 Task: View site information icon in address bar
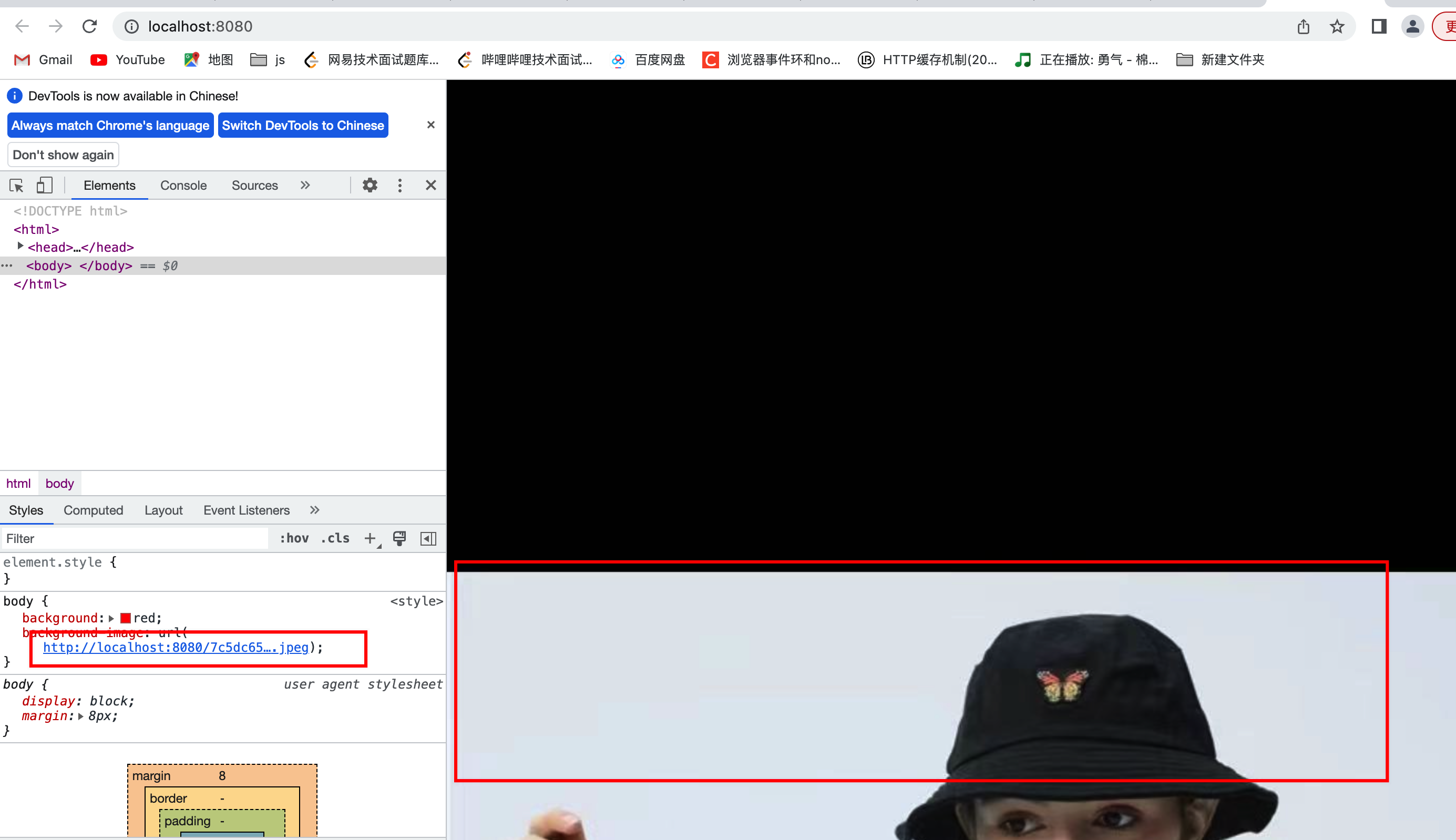131,26
